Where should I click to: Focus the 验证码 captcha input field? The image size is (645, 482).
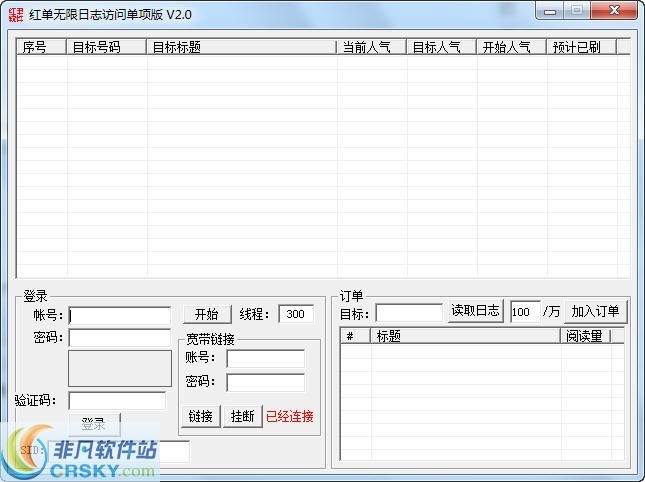117,401
